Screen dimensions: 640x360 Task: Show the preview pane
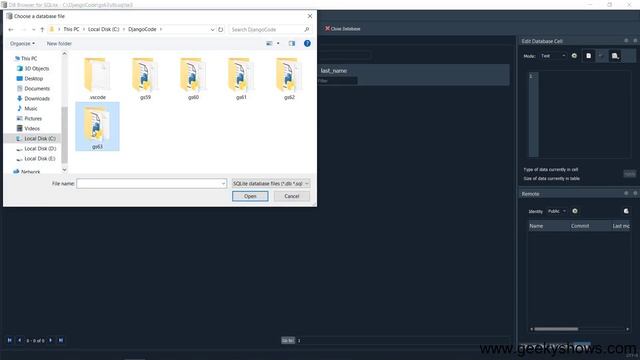(x=291, y=43)
